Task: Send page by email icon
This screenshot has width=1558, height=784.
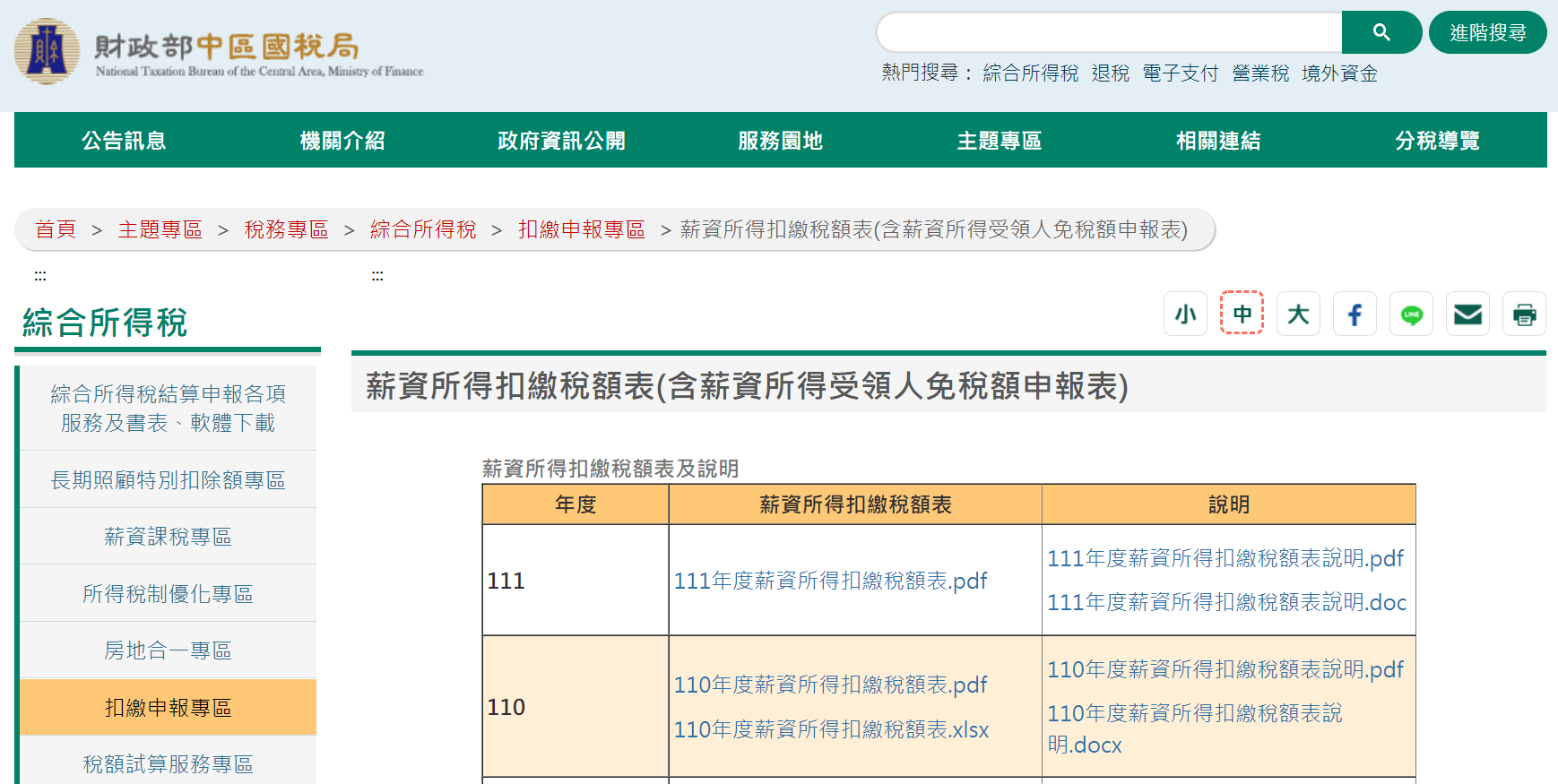Action: pyautogui.click(x=1467, y=314)
